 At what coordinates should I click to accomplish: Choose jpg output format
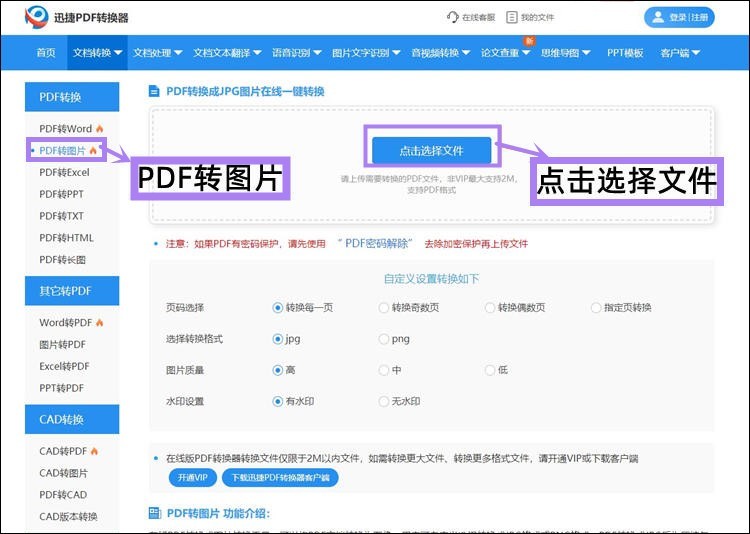pyautogui.click(x=277, y=339)
